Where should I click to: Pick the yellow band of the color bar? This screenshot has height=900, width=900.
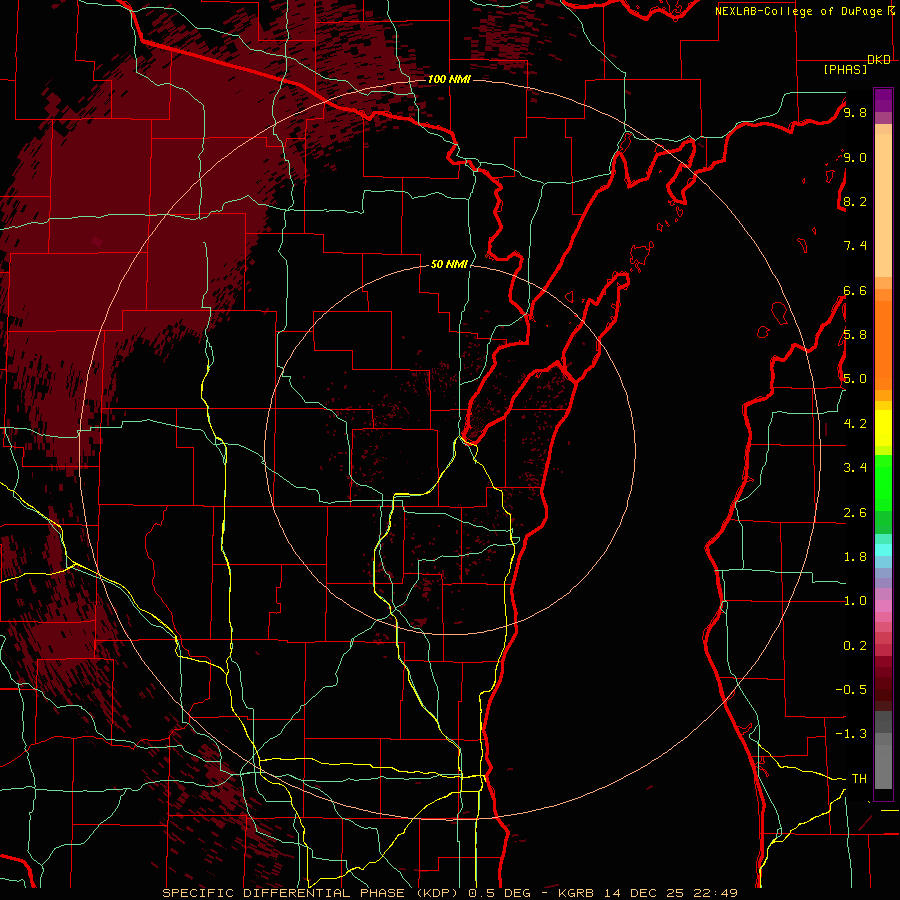tap(883, 428)
